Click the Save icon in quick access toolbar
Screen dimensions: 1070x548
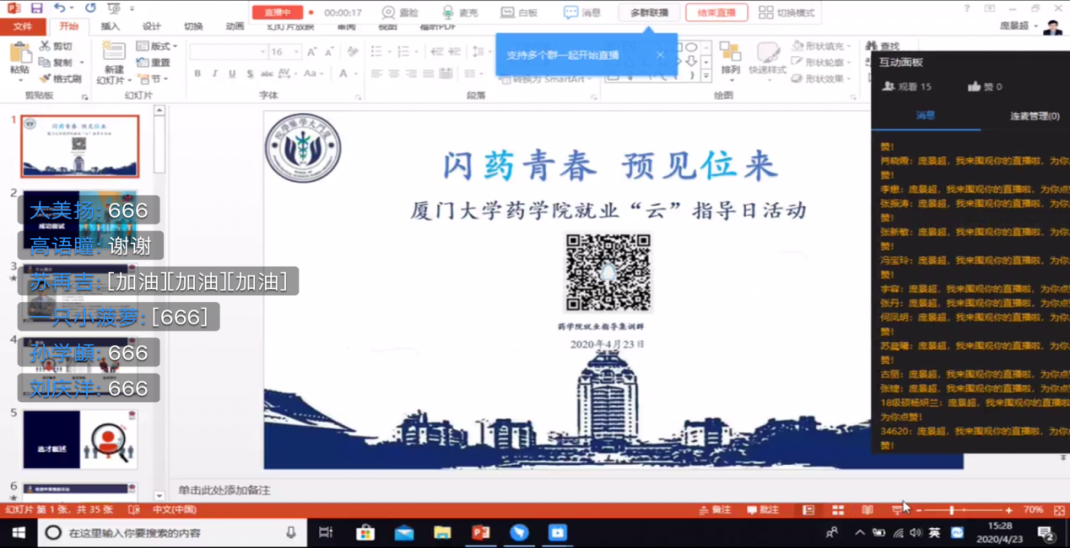coord(36,8)
